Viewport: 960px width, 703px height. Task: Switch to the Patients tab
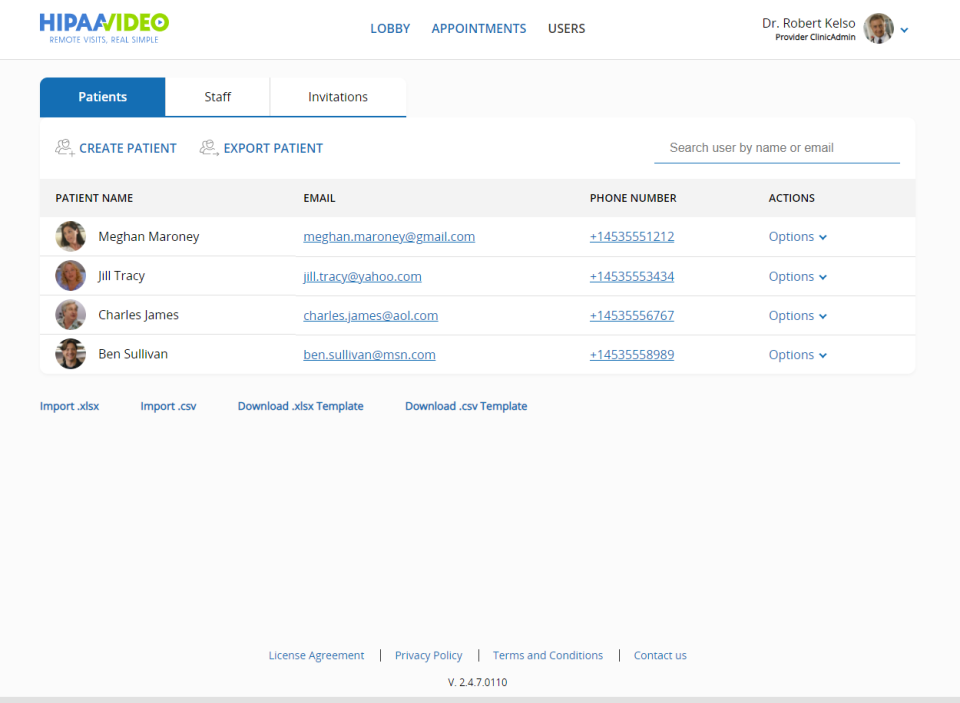pos(102,97)
